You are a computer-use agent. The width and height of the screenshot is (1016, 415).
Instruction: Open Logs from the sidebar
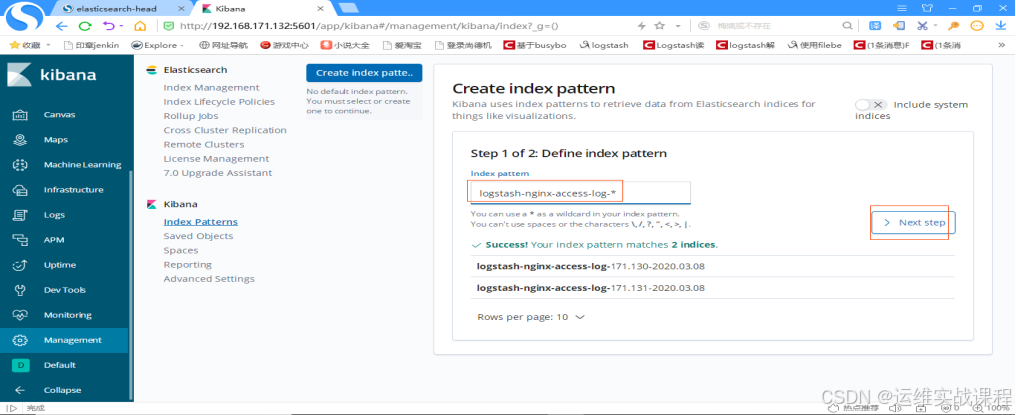54,215
